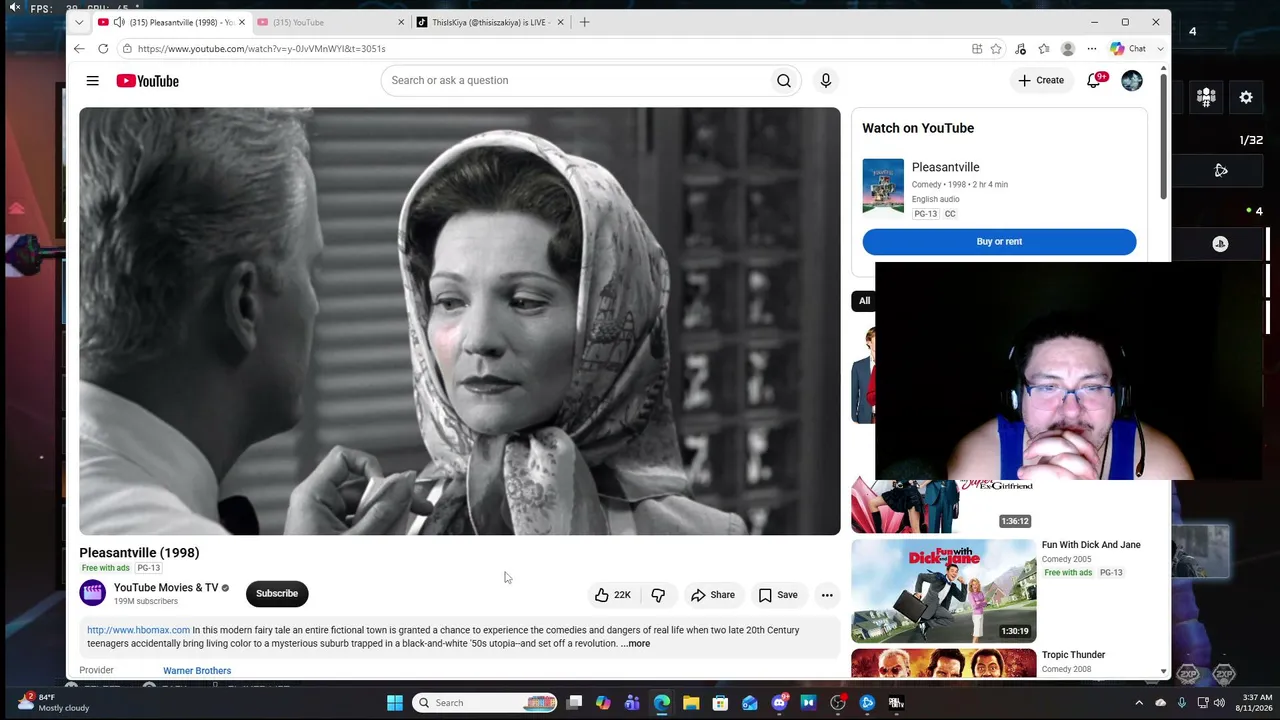Open the settings gear in background app
This screenshot has width=1280, height=720.
coord(1246,97)
